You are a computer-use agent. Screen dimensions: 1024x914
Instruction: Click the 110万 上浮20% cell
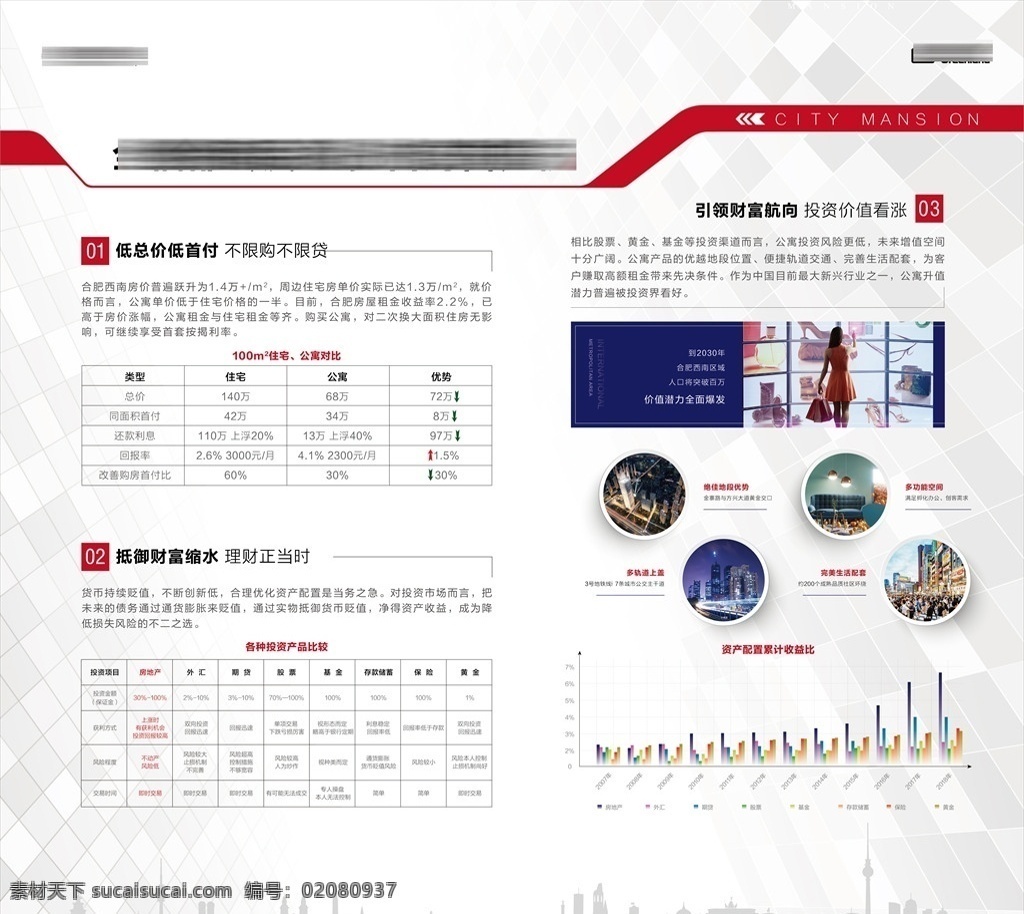[235, 435]
